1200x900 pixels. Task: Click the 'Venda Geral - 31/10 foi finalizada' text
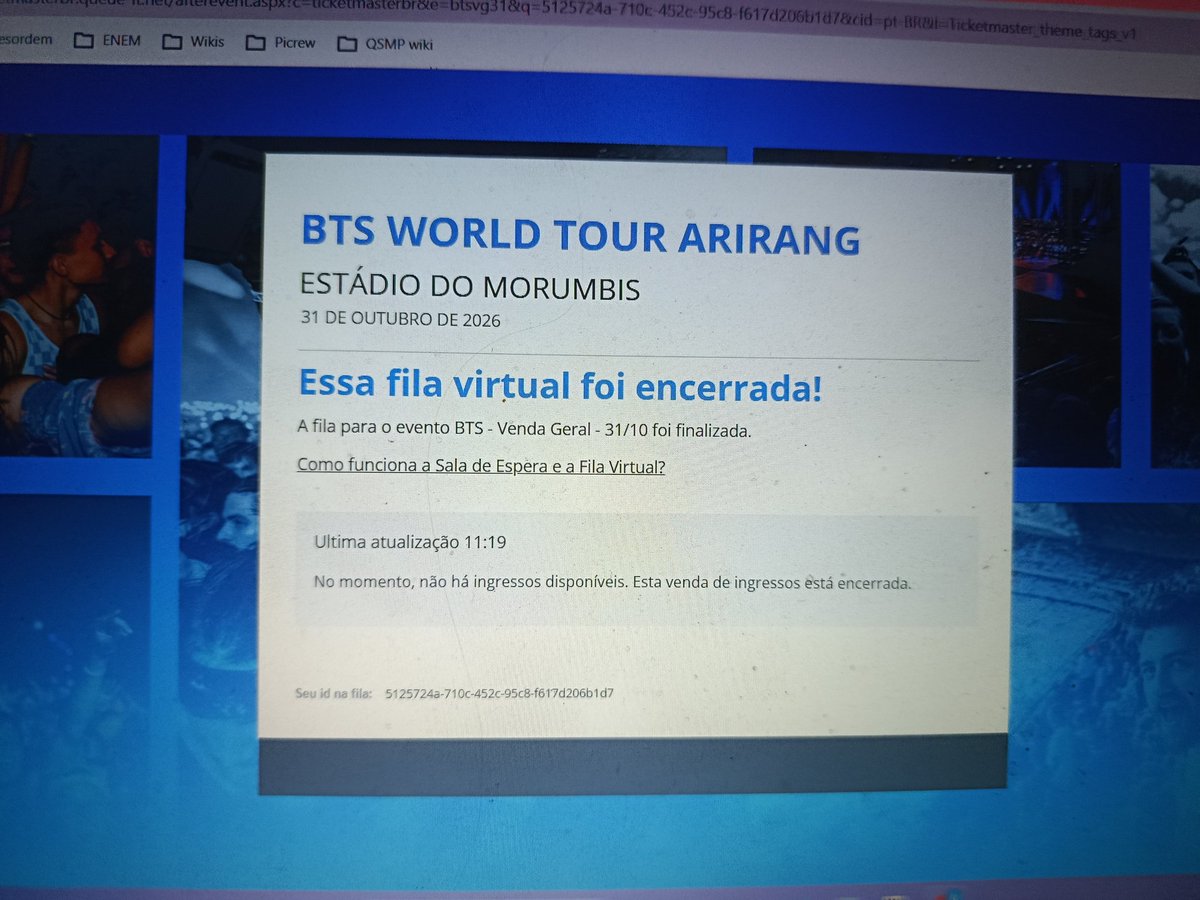626,429
